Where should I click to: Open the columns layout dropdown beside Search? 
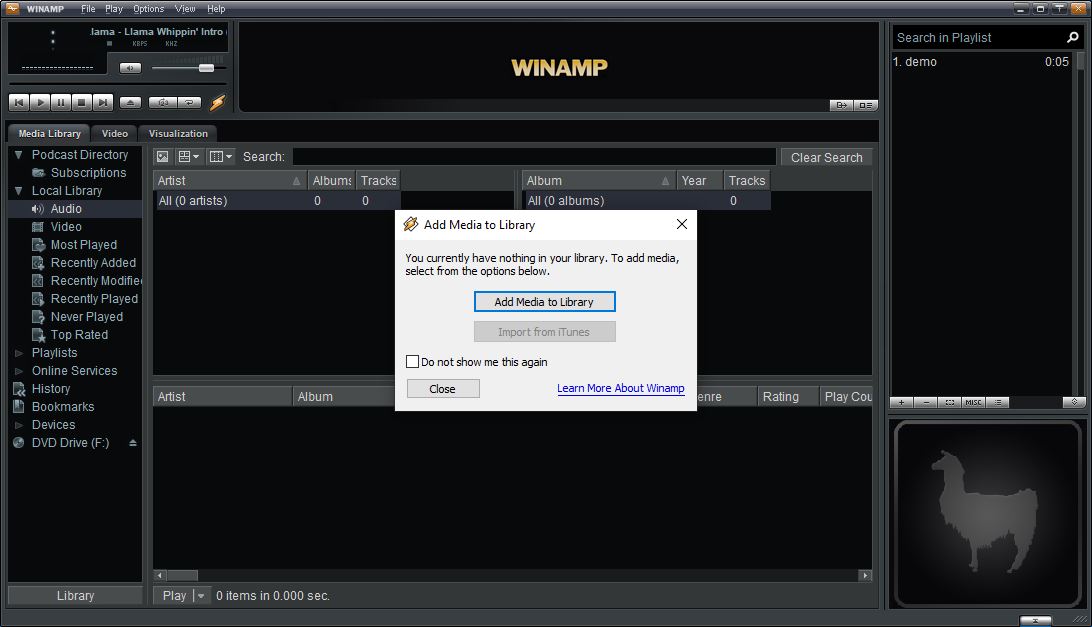point(221,157)
